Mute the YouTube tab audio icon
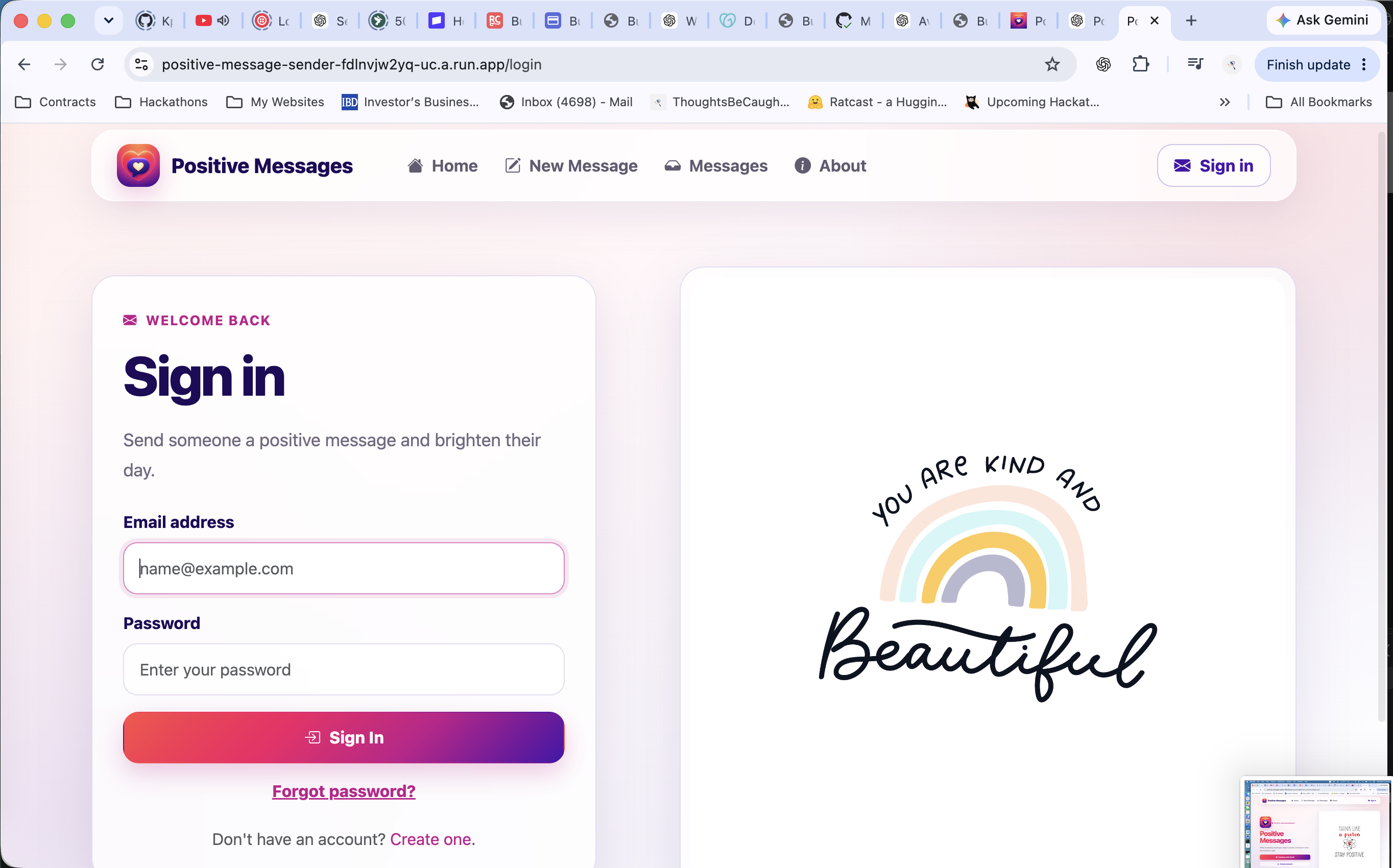The width and height of the screenshot is (1393, 868). tap(224, 20)
